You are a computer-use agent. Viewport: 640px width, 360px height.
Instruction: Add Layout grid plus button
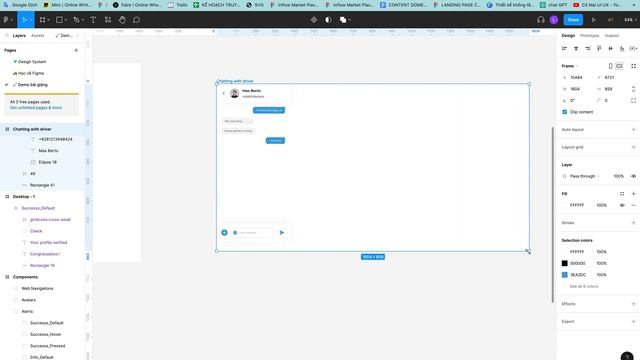click(633, 147)
